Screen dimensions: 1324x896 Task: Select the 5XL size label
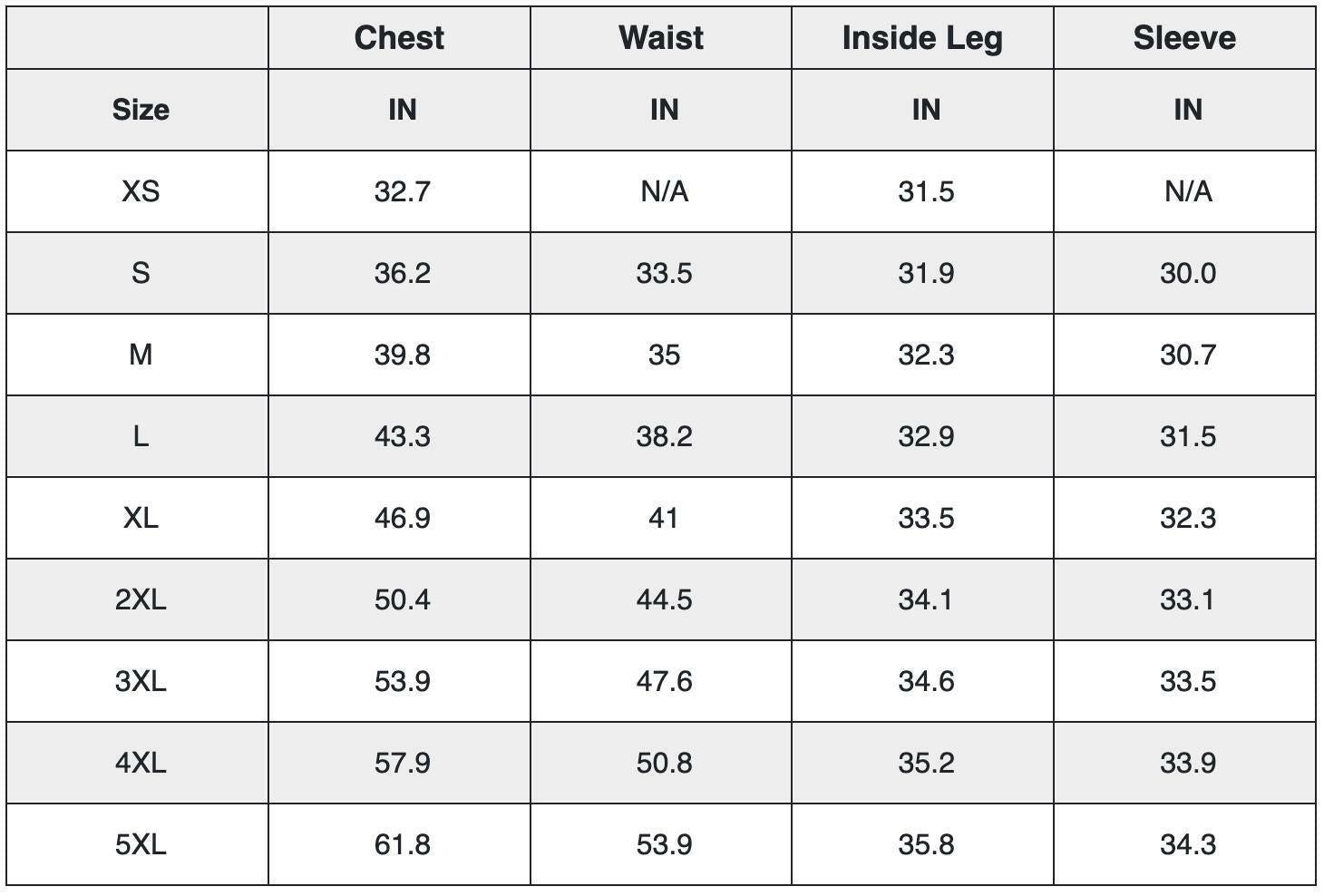click(x=141, y=844)
